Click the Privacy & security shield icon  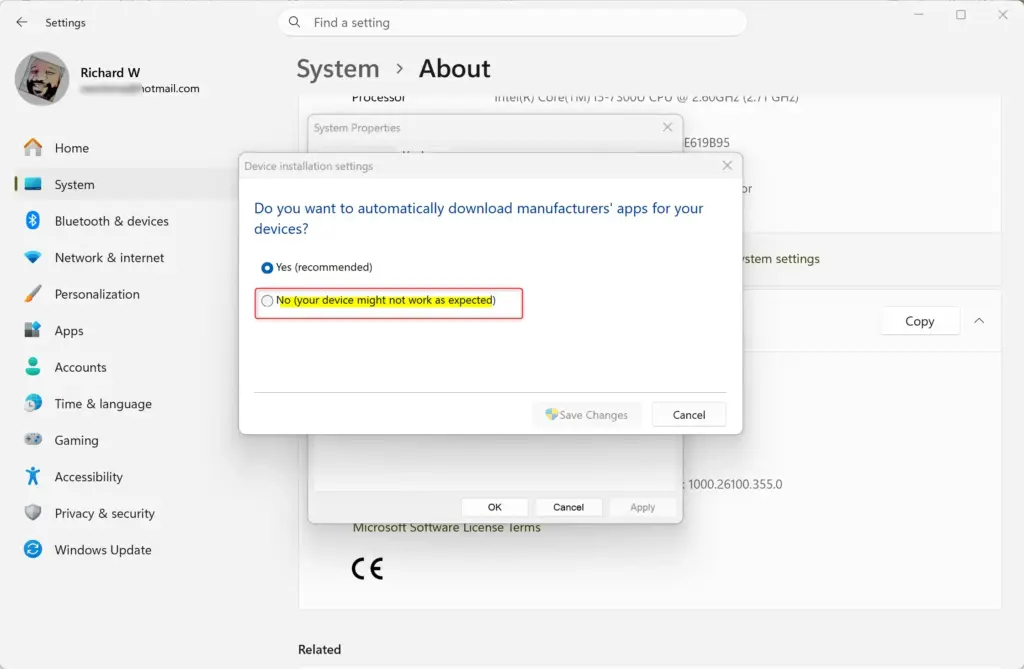33,513
